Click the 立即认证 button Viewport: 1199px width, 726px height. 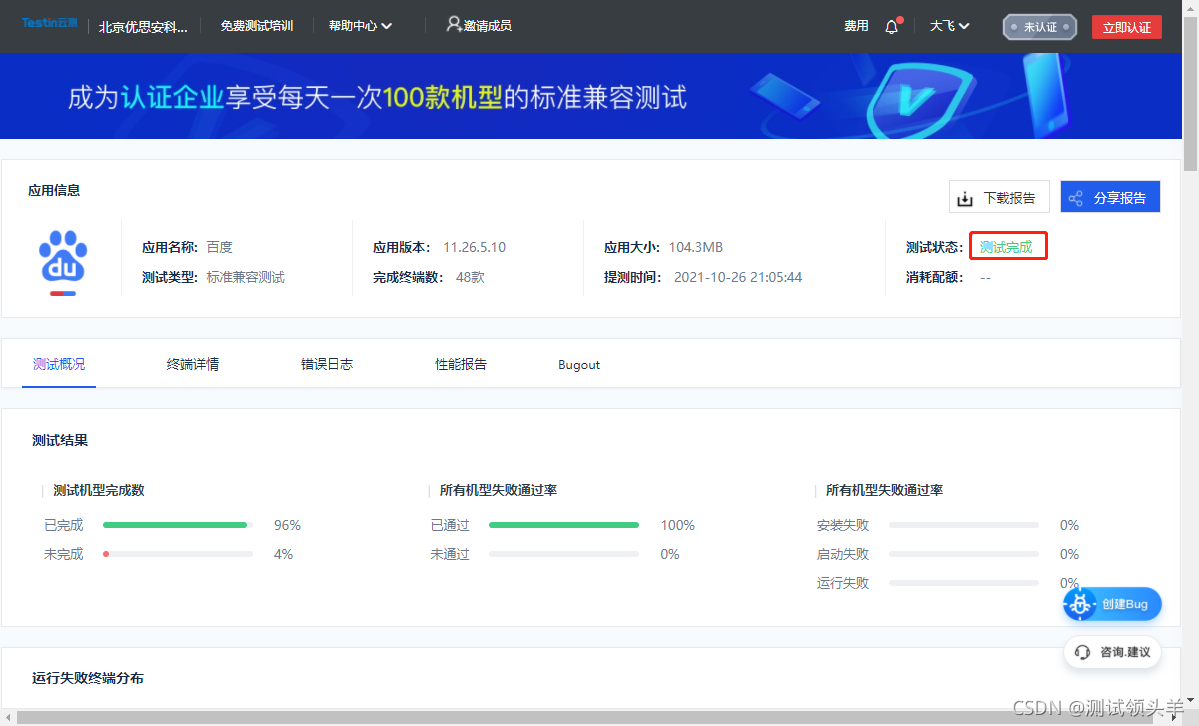click(x=1126, y=26)
